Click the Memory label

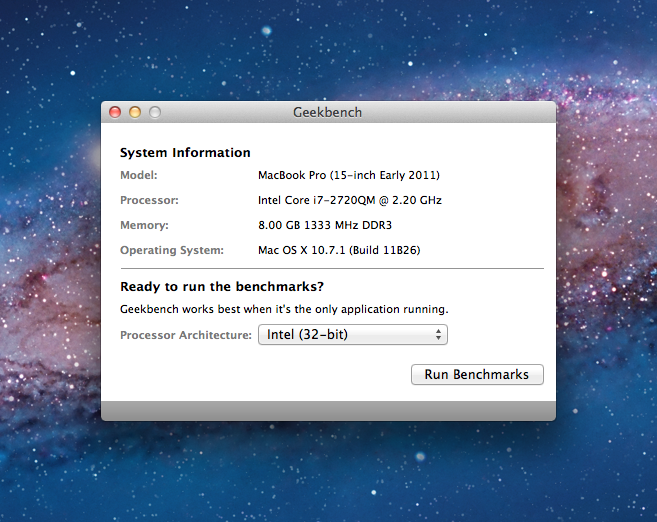[144, 225]
